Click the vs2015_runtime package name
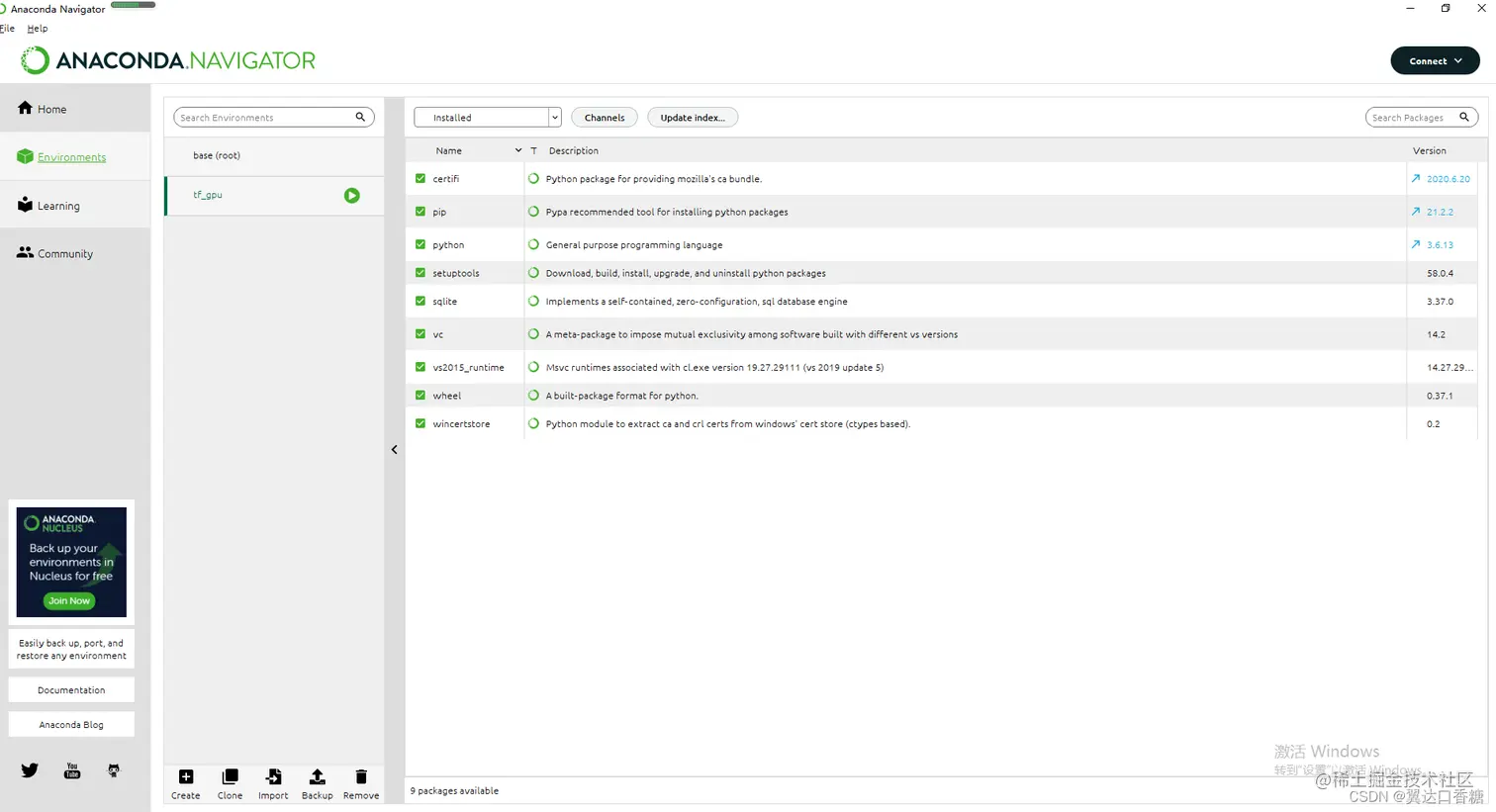 tap(468, 367)
